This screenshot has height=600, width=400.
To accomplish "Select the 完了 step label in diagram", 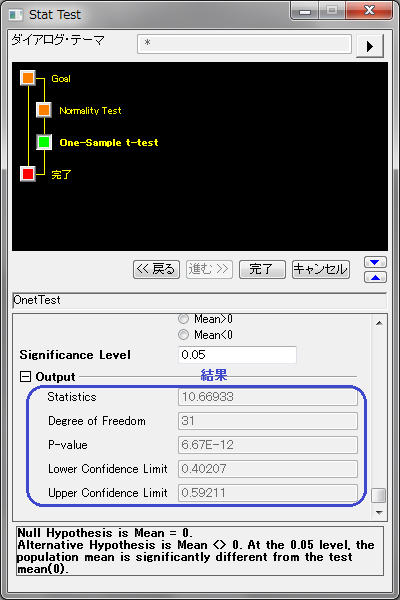I will 61,174.
